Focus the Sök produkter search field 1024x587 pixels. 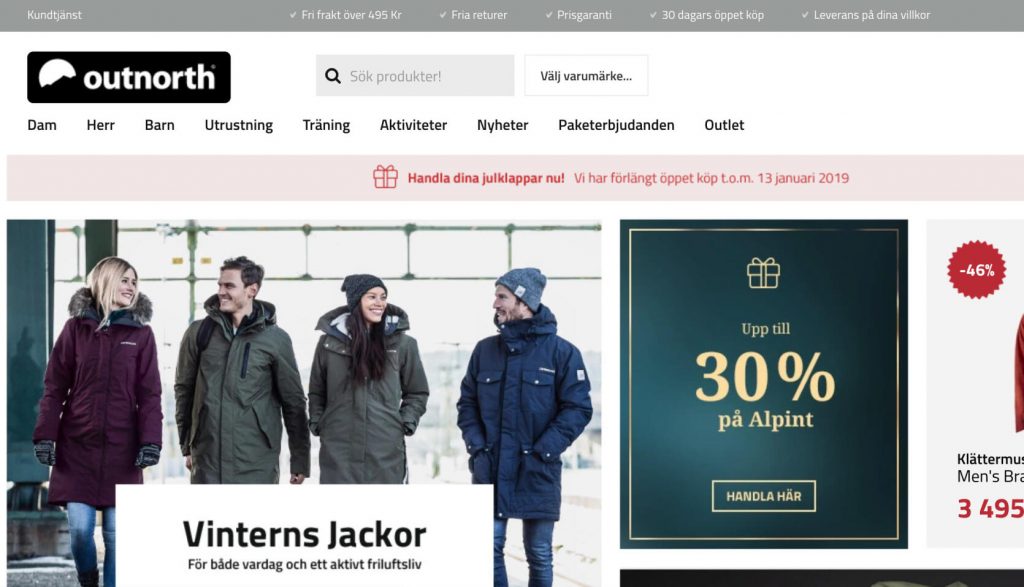(415, 76)
